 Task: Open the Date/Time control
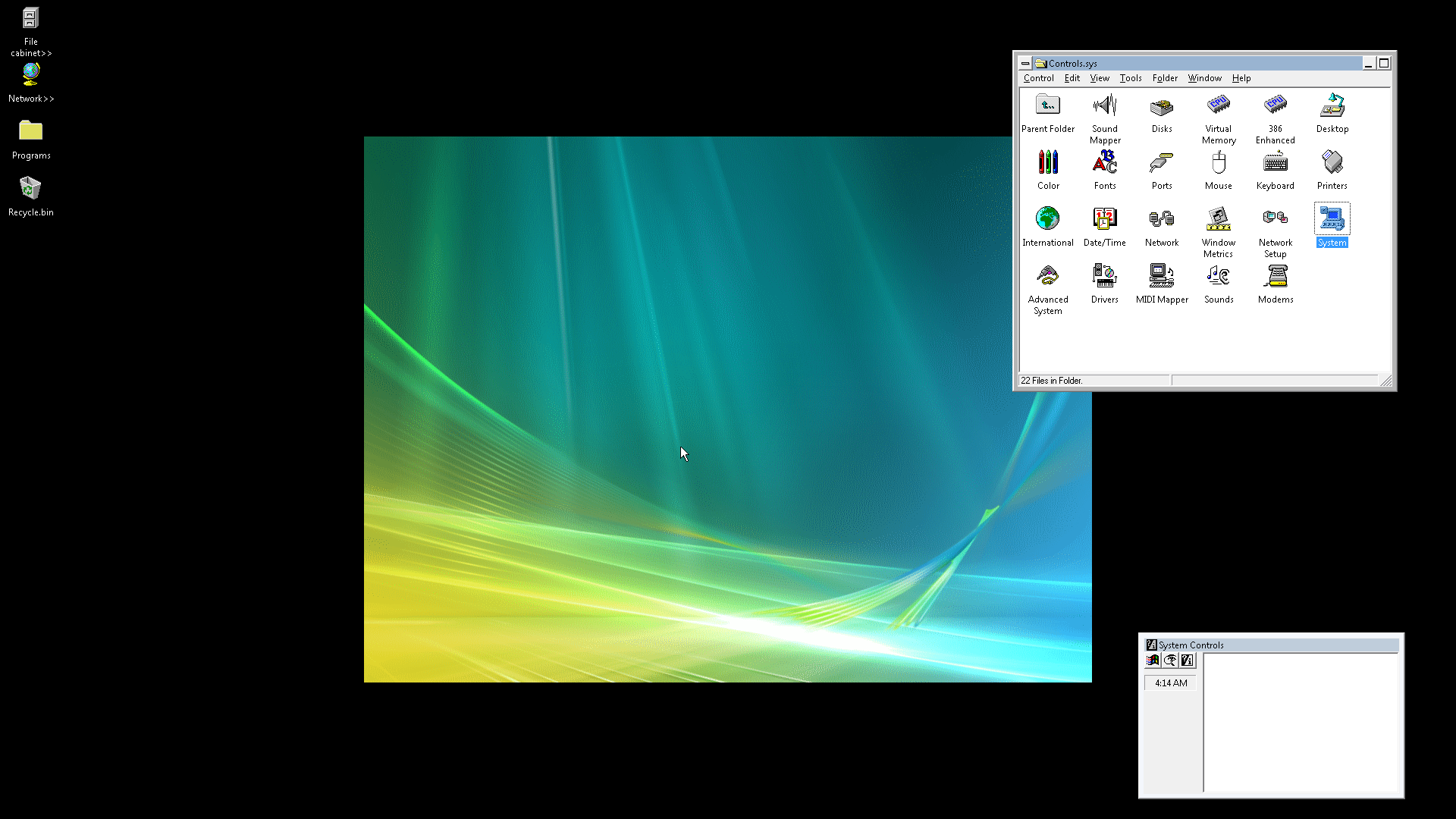(1105, 218)
